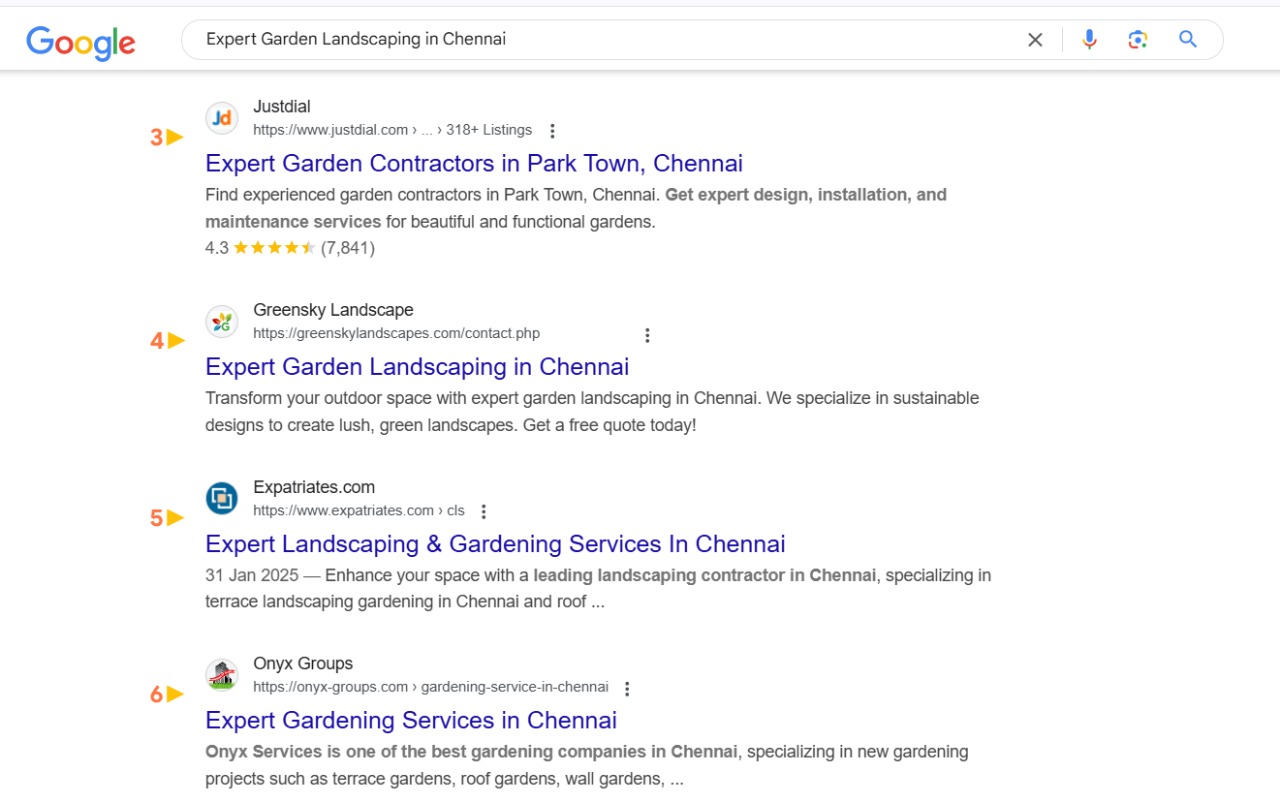Image resolution: width=1280 pixels, height=802 pixels.
Task: Open 'Expert Garden Contractors in Park Town, Chennai' link
Action: tap(474, 163)
